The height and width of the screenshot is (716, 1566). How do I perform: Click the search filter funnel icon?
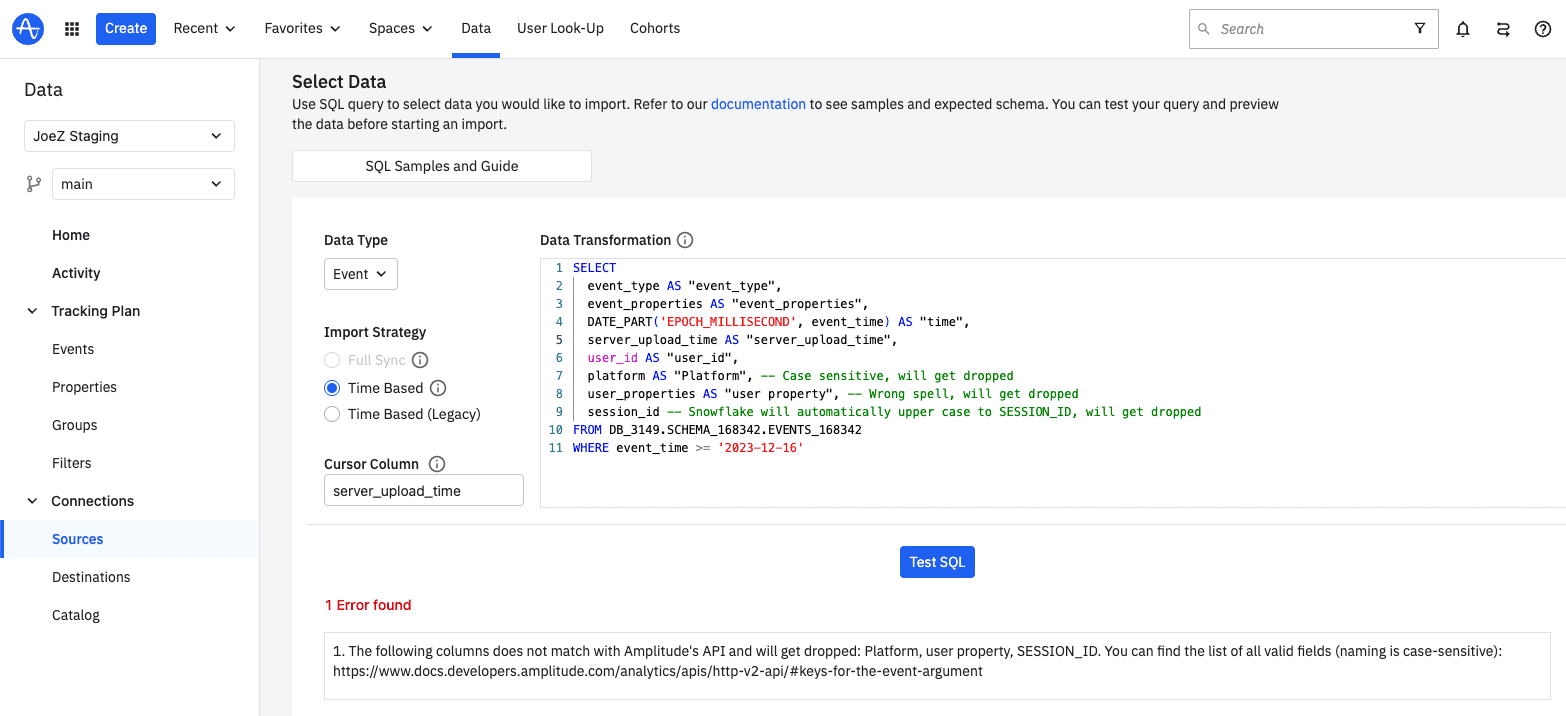(1420, 29)
